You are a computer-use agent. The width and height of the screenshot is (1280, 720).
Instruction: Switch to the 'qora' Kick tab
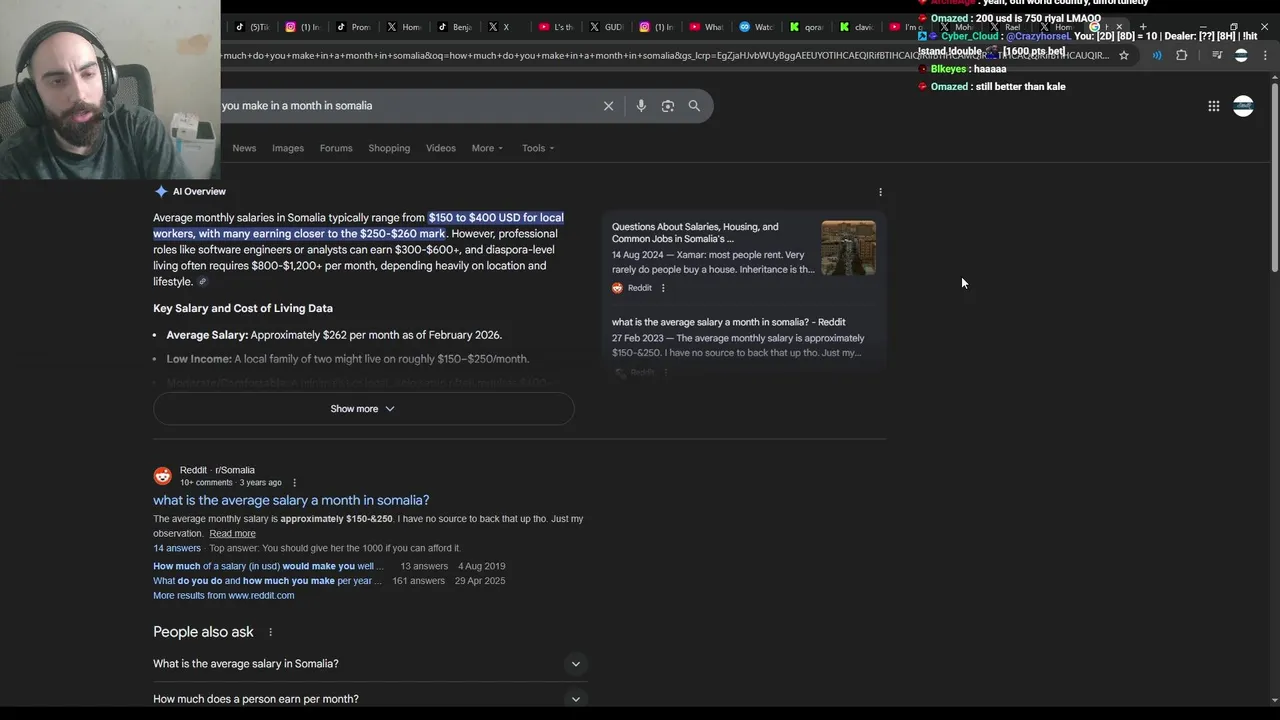click(x=808, y=27)
